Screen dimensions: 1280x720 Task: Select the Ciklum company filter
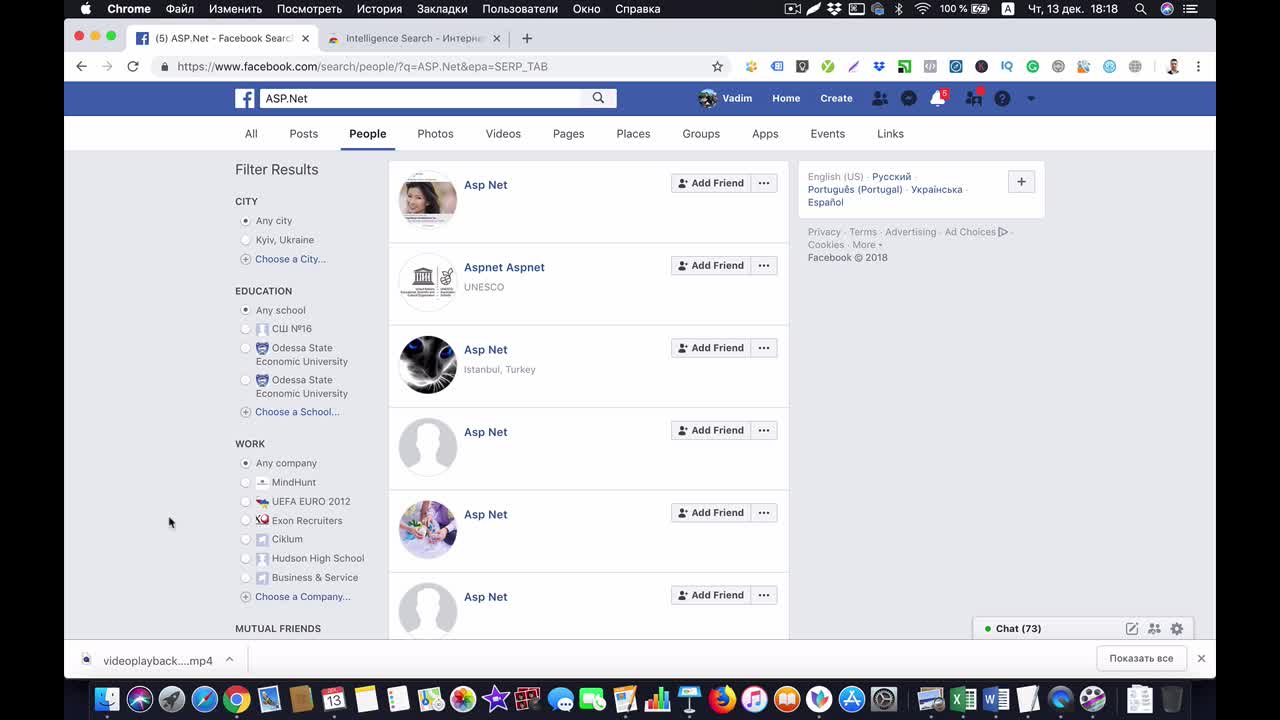(246, 539)
